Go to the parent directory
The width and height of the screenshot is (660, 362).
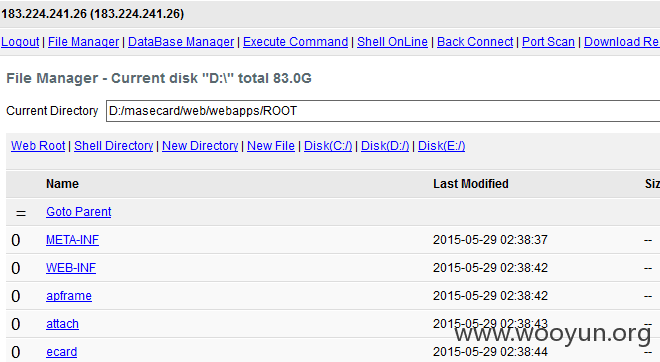[79, 212]
